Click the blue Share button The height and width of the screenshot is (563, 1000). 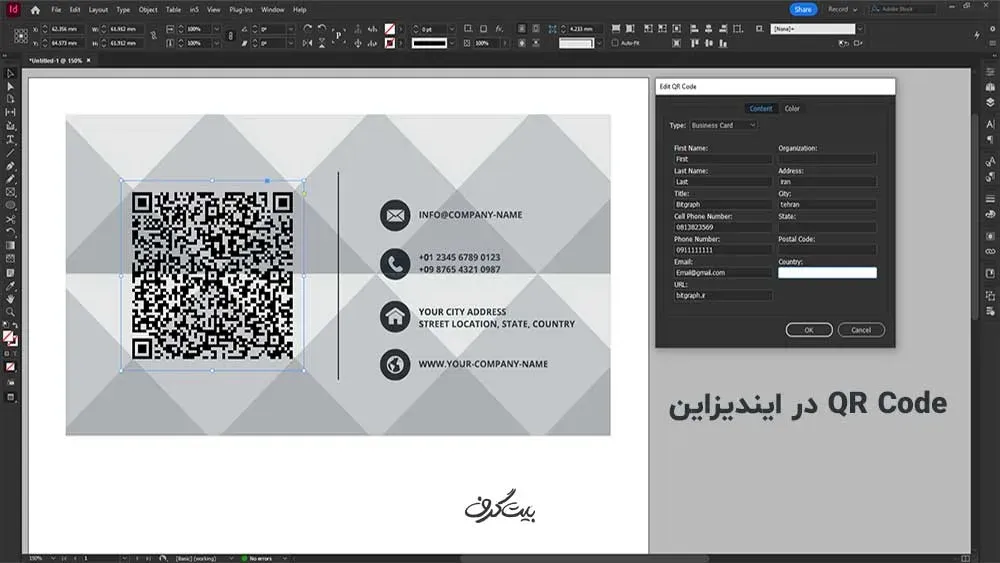803,10
